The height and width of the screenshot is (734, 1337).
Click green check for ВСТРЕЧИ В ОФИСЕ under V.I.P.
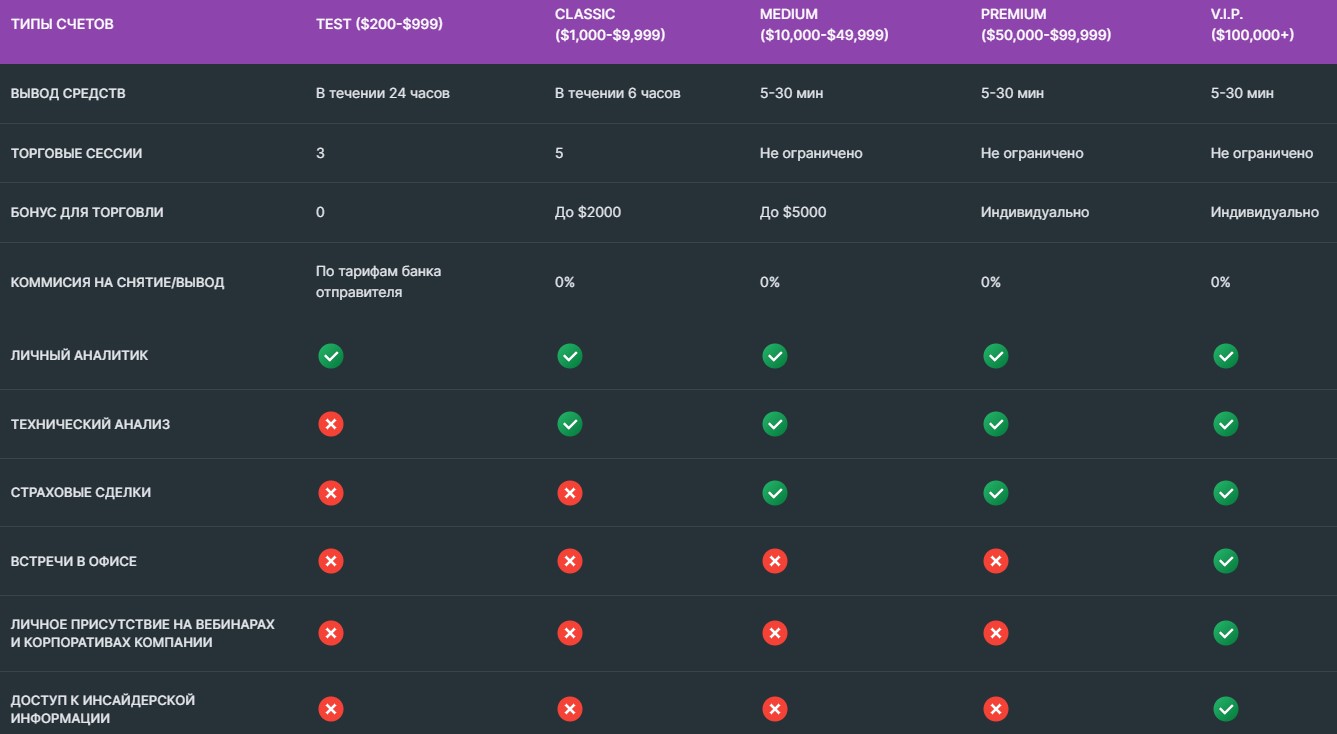pyautogui.click(x=1226, y=561)
